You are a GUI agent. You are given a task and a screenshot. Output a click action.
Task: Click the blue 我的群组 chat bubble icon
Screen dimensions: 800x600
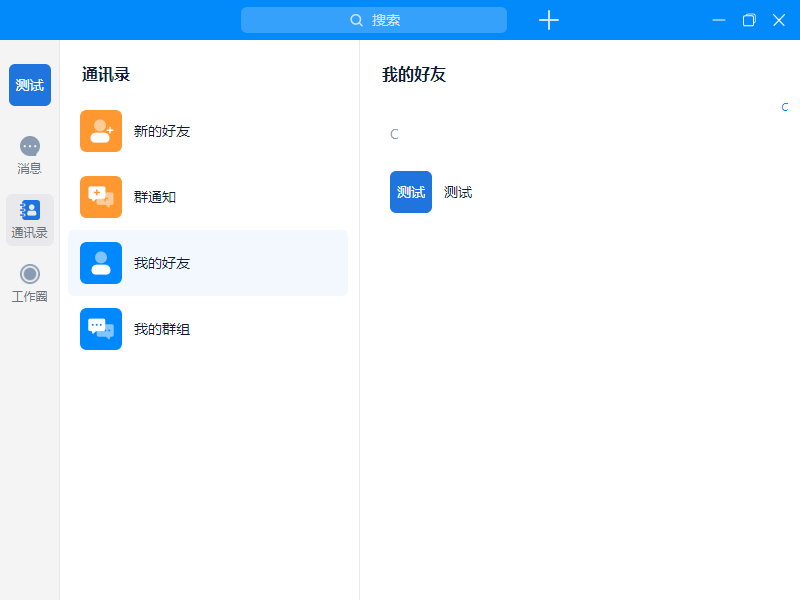[x=101, y=329]
